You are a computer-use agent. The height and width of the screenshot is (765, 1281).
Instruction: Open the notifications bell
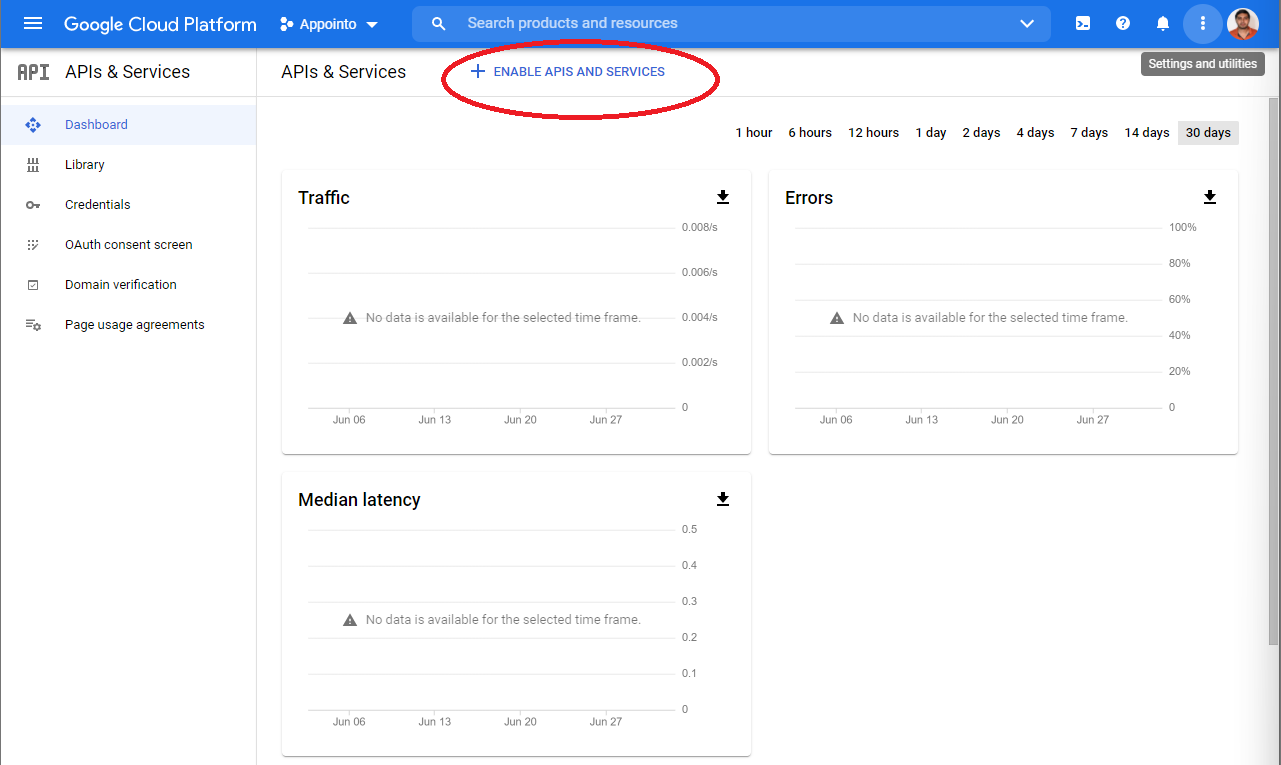(1163, 23)
